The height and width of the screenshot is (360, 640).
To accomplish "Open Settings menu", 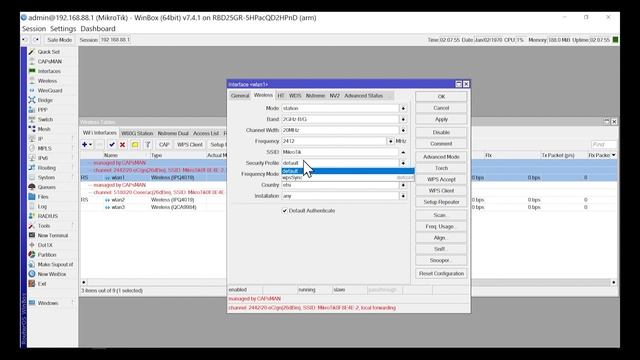I will pyautogui.click(x=63, y=29).
